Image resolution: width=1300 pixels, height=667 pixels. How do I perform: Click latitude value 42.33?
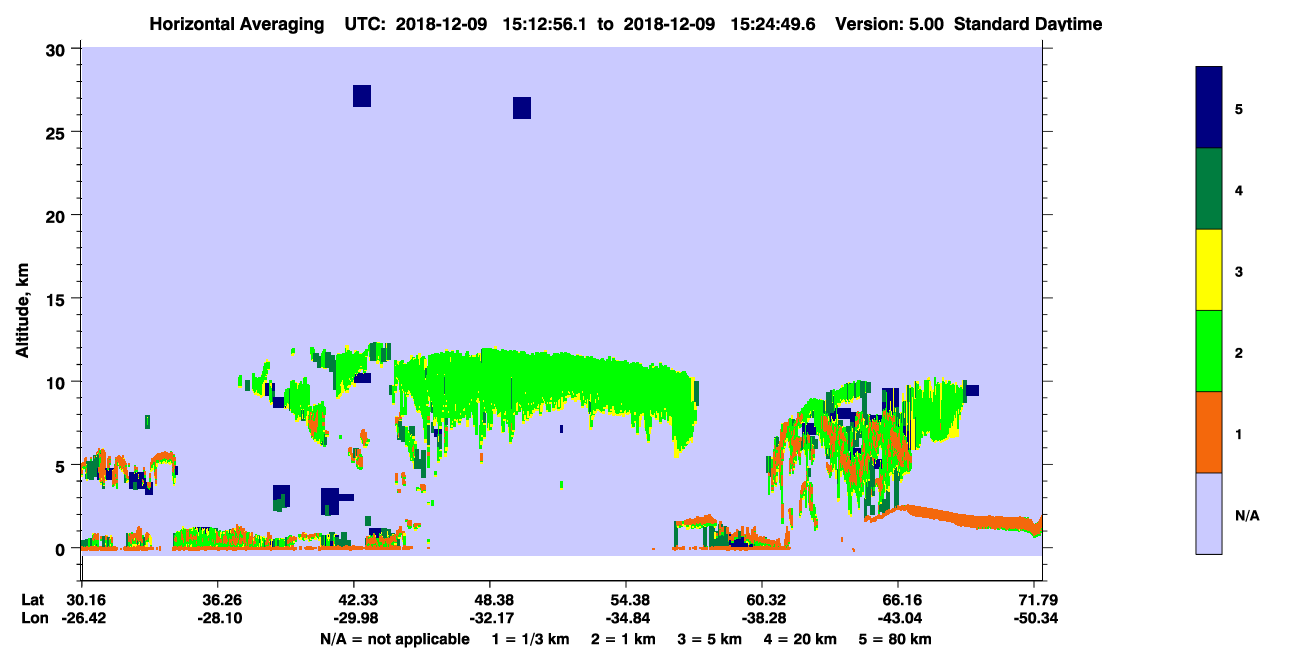point(353,600)
